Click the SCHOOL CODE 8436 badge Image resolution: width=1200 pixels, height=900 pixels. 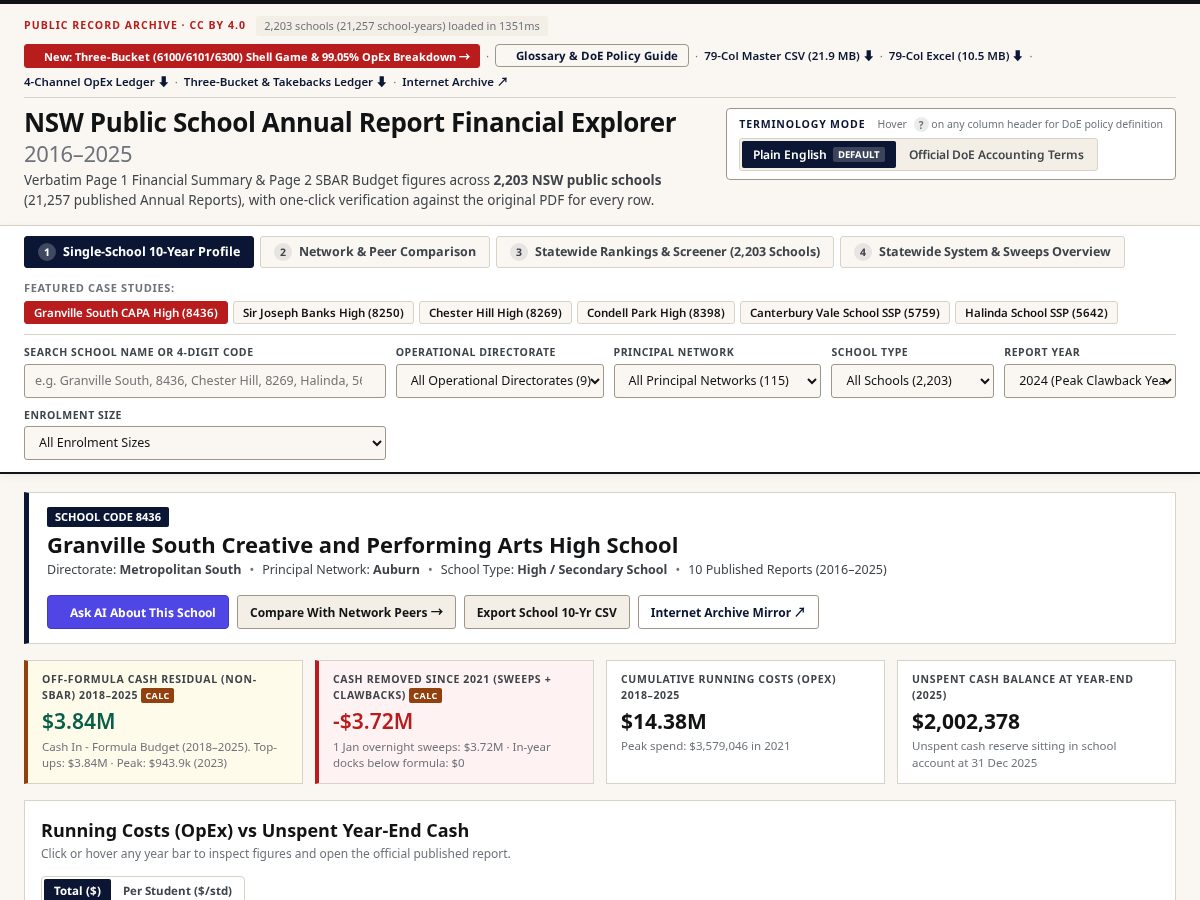click(x=108, y=517)
